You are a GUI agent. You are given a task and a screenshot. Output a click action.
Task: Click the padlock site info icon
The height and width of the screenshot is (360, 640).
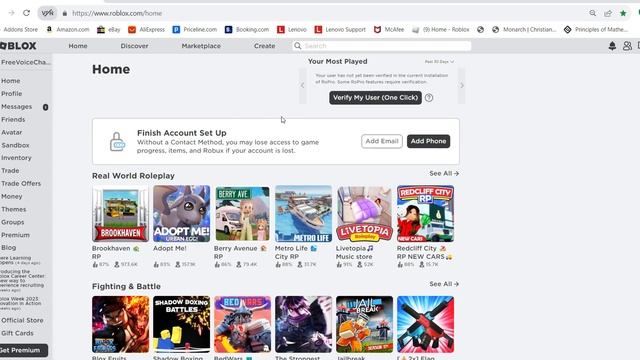64,13
